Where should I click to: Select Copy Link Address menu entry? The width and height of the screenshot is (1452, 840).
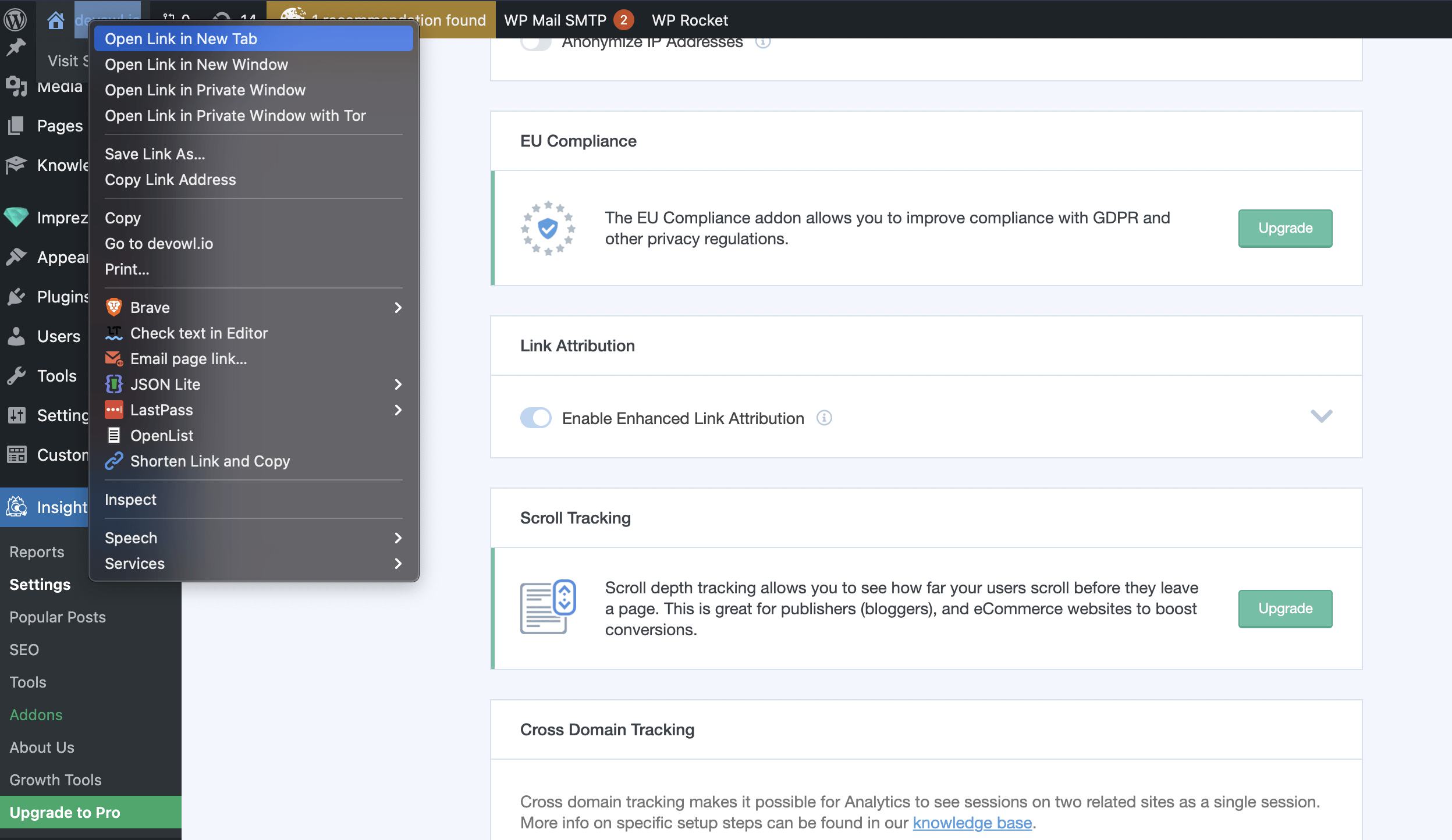click(170, 180)
